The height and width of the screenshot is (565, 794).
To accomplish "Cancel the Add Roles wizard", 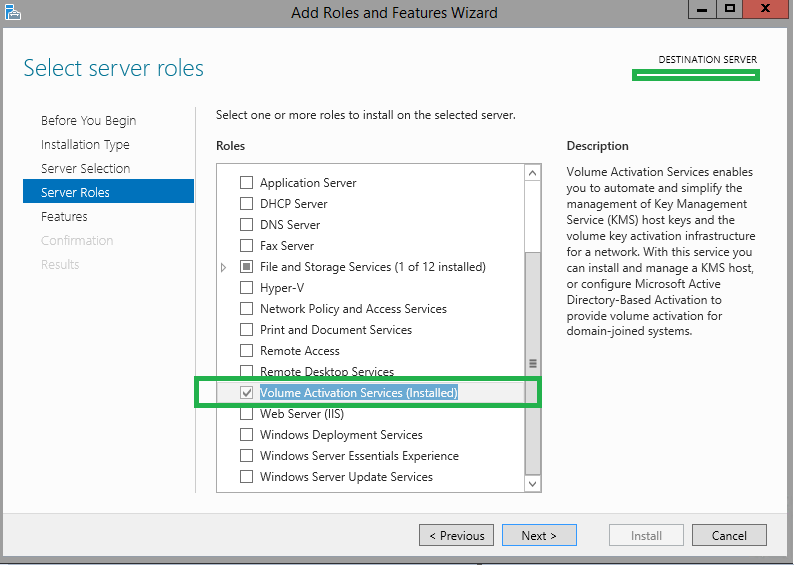I will point(729,536).
